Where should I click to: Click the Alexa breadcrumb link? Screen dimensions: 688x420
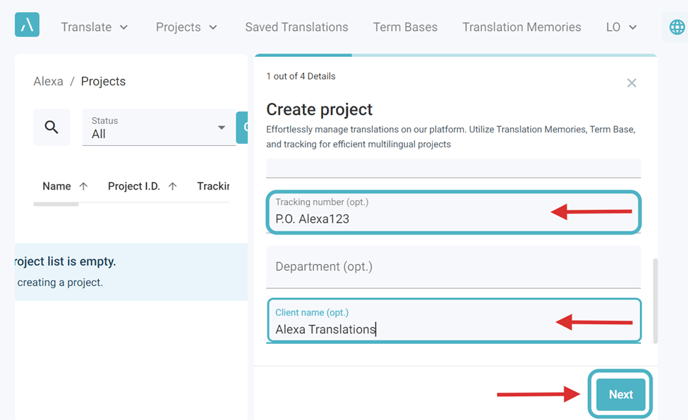pos(48,82)
